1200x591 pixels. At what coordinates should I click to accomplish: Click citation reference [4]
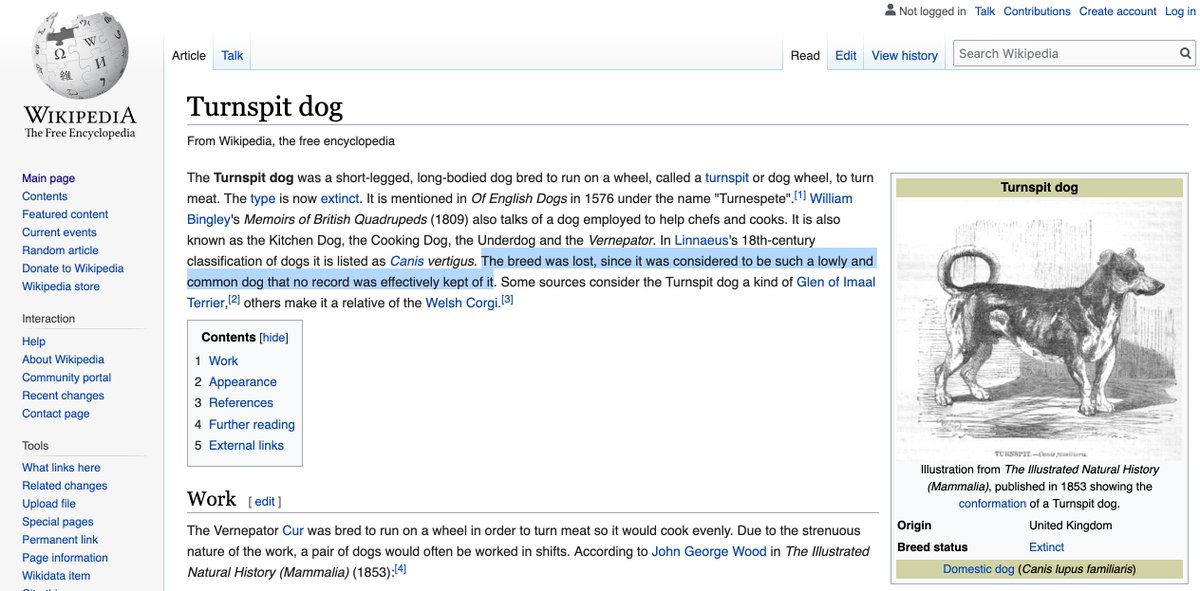[400, 568]
